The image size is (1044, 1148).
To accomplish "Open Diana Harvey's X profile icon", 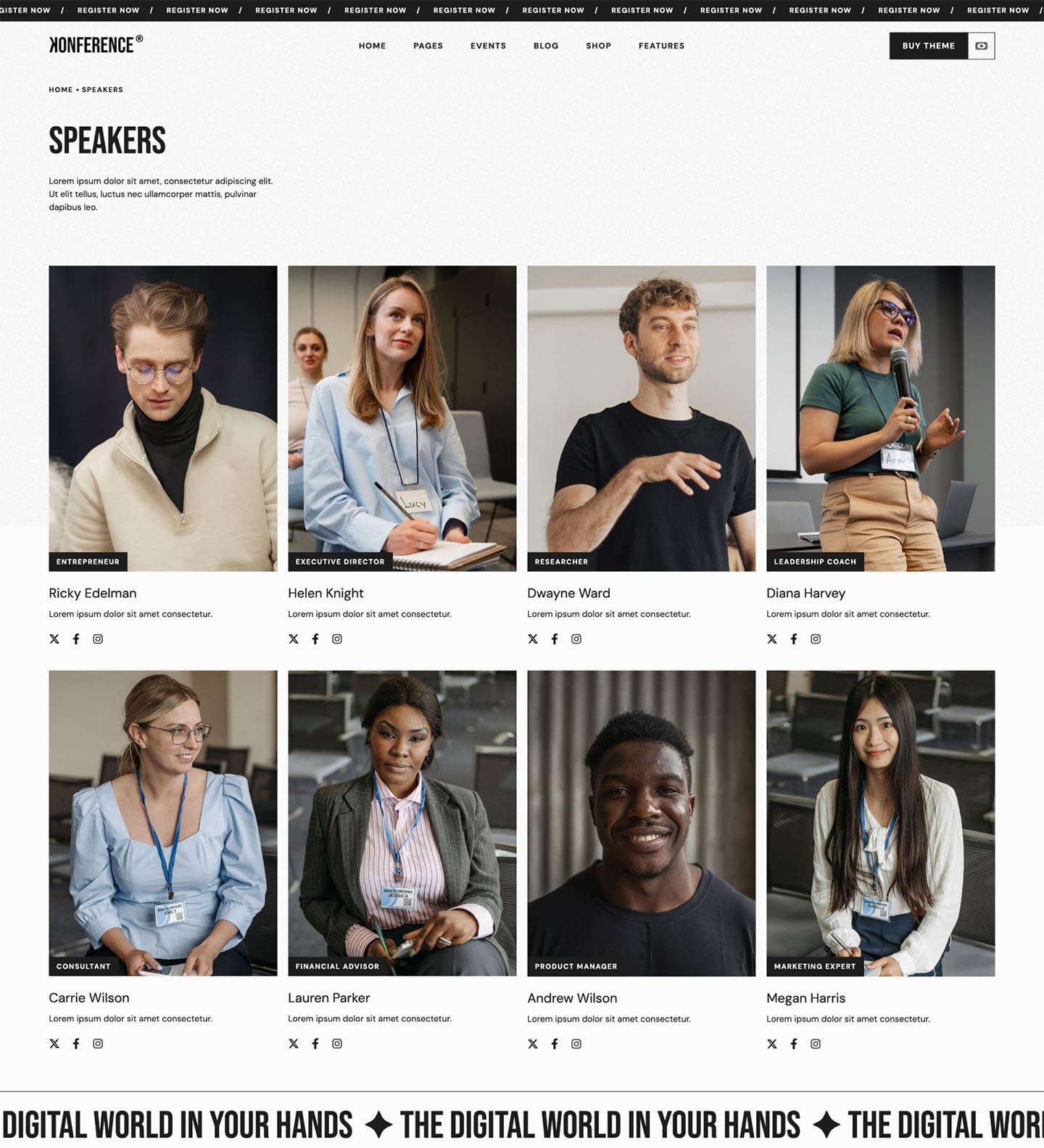I will pos(772,639).
